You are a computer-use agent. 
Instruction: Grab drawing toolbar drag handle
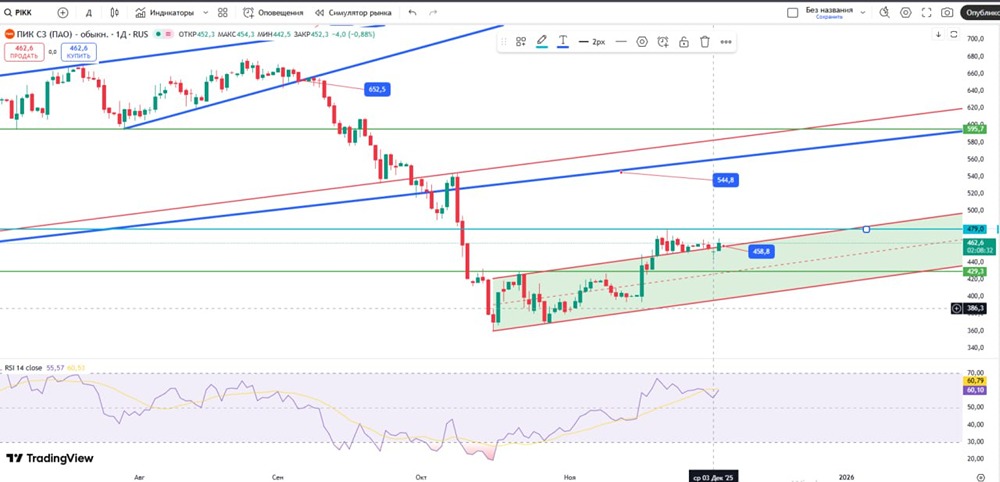(x=504, y=41)
